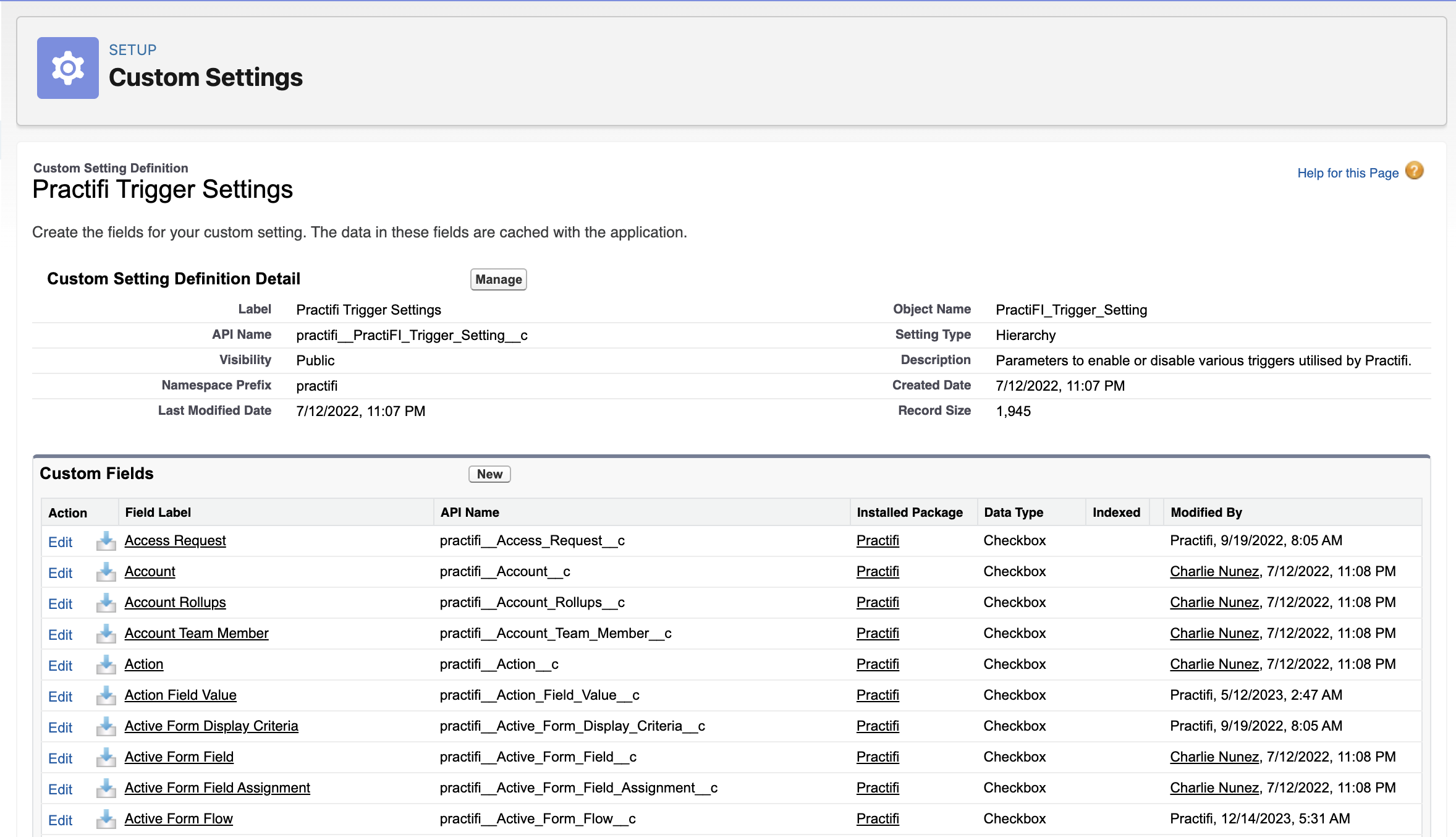Open the Account Rollups field link
This screenshot has width=1456, height=837.
(175, 602)
